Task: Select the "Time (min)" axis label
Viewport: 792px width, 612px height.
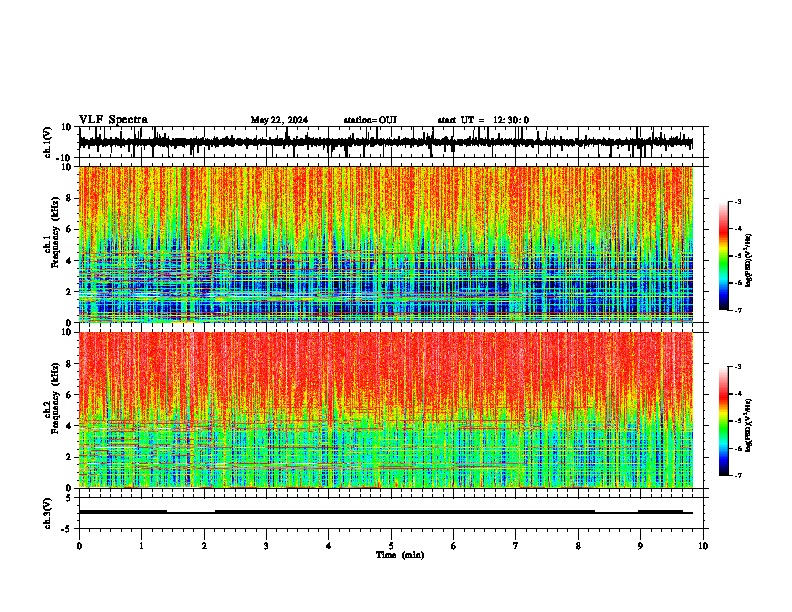Action: (x=400, y=555)
